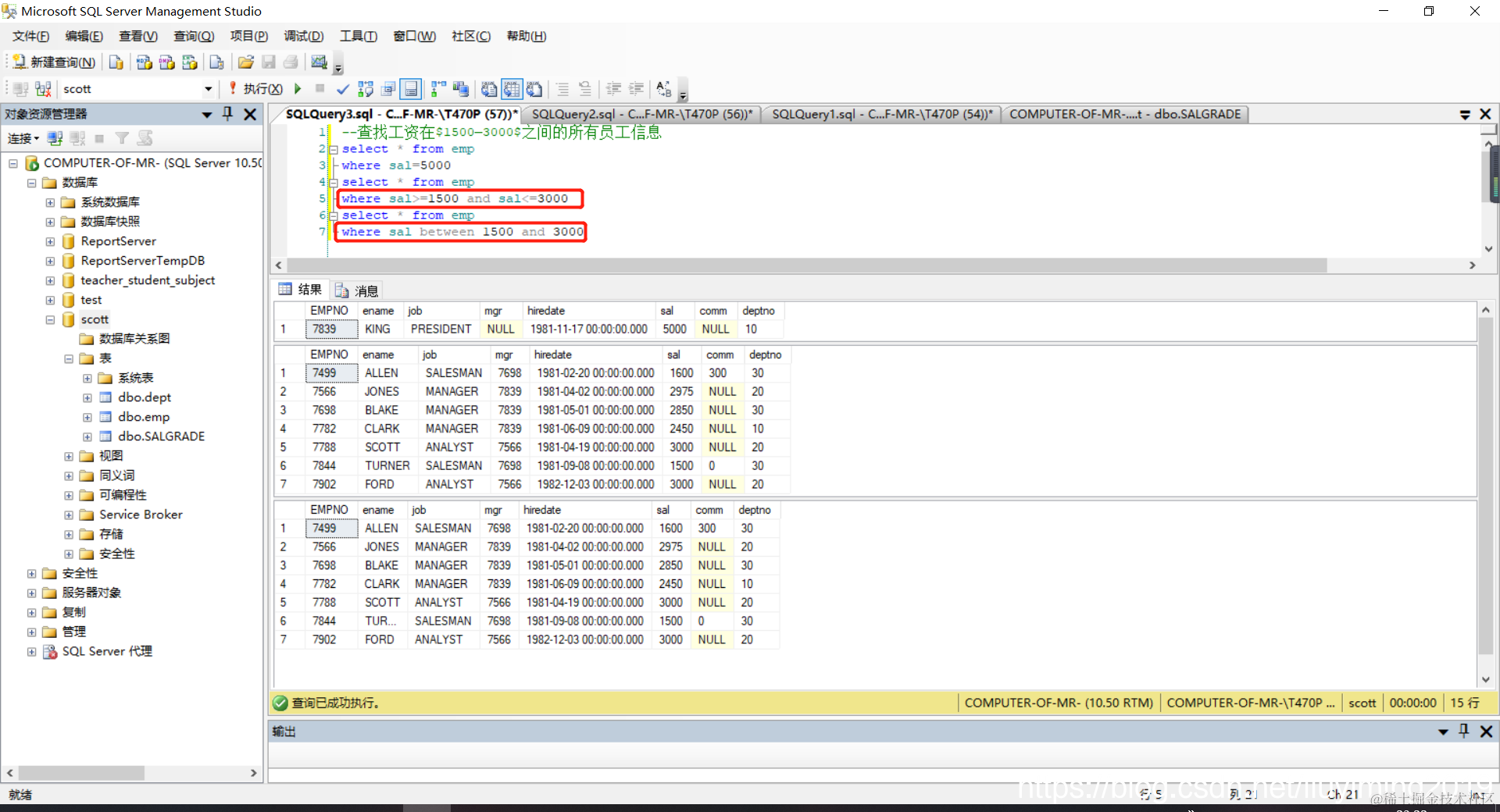Viewport: 1500px width, 812px height.
Task: Click the query editor horizontal scrollbar
Action: (807, 265)
